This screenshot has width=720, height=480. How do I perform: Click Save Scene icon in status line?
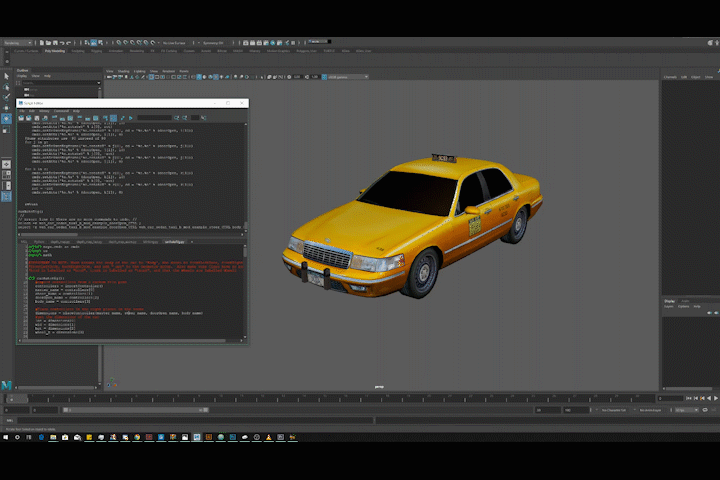point(55,43)
